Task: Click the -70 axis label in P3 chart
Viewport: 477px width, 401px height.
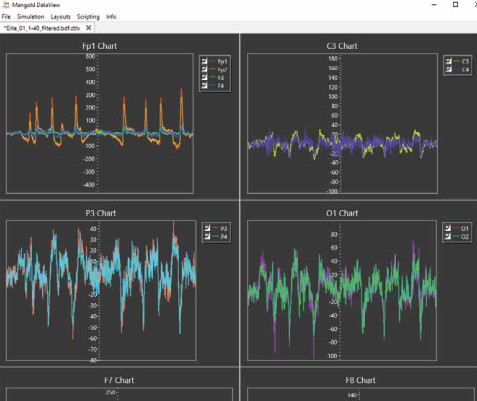Action: point(92,349)
